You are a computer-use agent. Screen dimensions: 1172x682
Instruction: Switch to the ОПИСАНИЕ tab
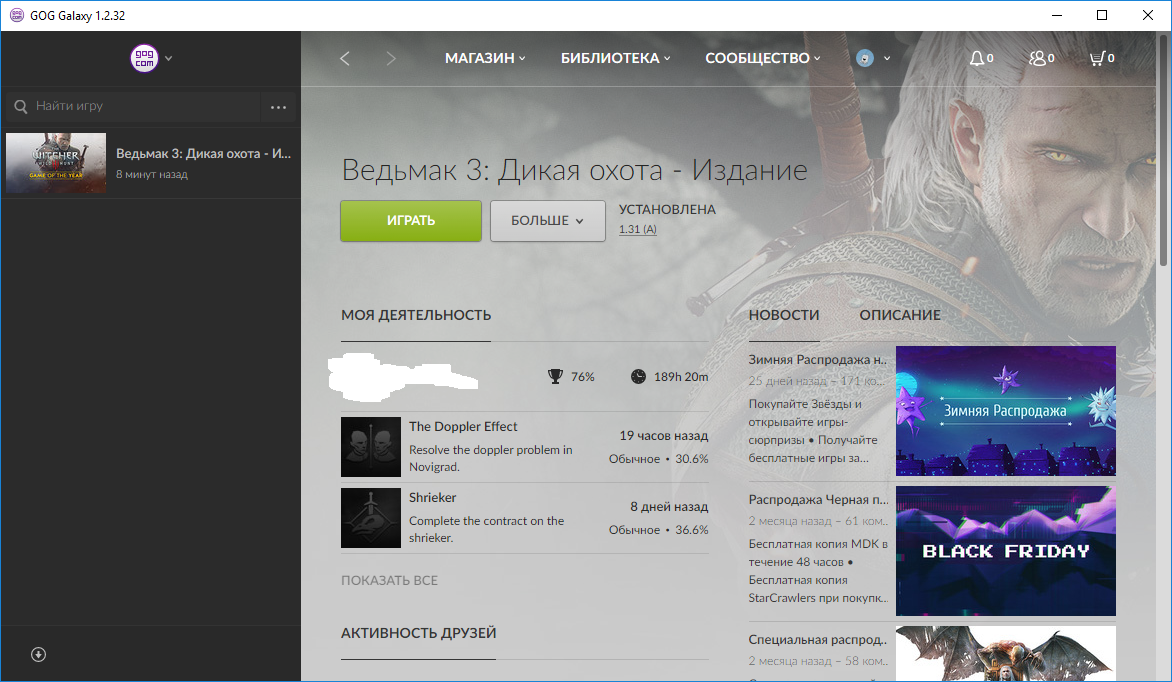tap(900, 315)
